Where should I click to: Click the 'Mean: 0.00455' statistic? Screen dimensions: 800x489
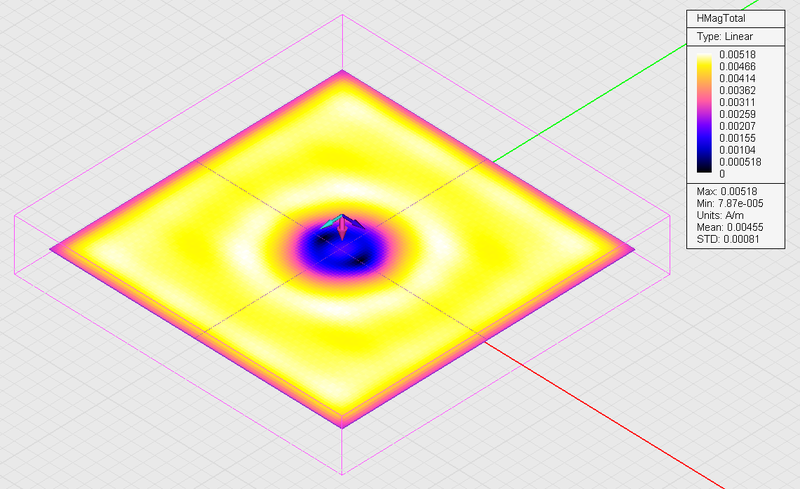(x=730, y=228)
